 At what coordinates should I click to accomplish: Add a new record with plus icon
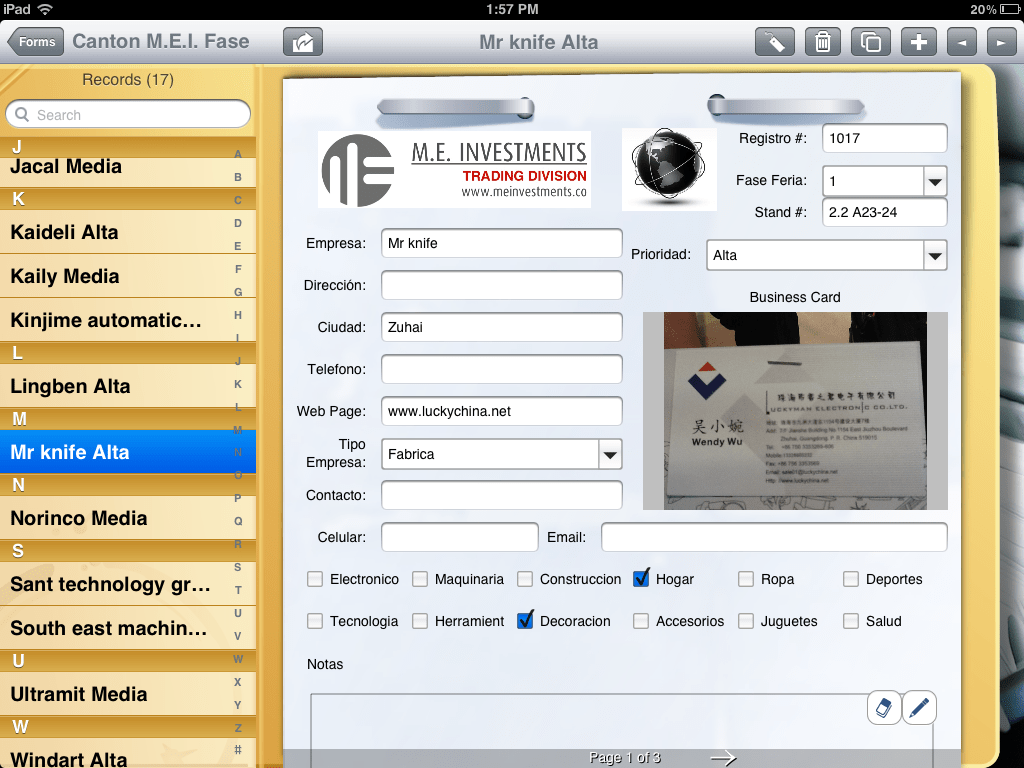918,41
